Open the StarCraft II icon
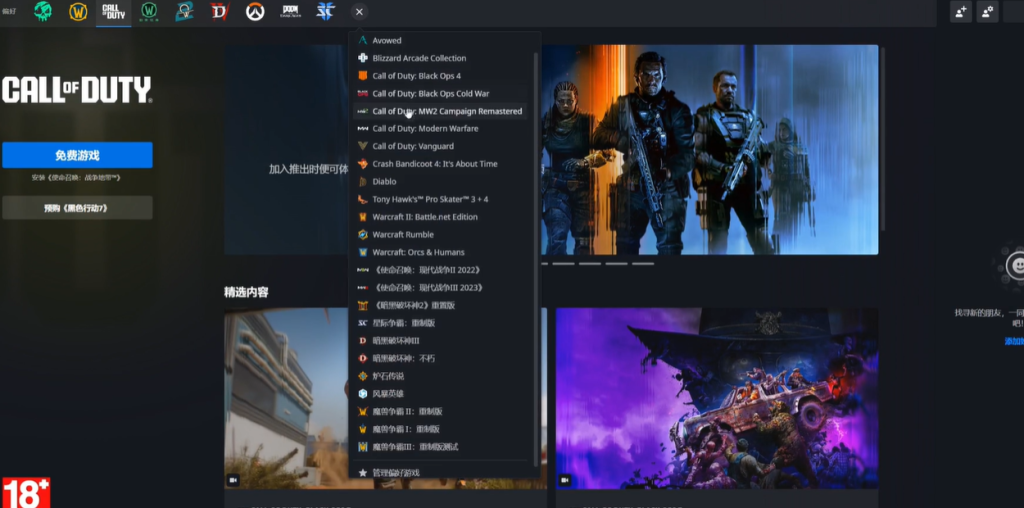This screenshot has width=1024, height=508. tap(326, 12)
